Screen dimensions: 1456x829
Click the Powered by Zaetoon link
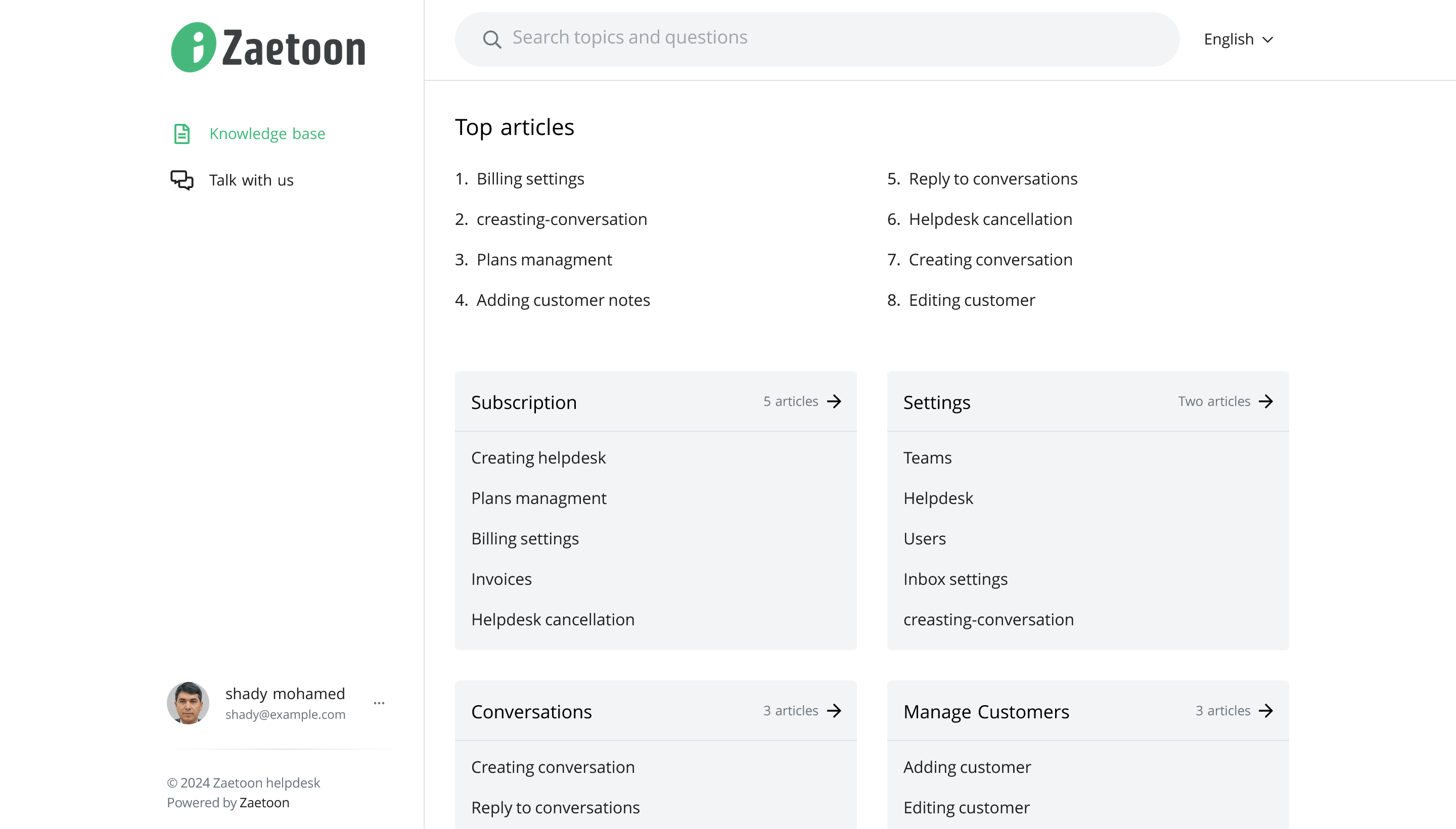(x=264, y=802)
